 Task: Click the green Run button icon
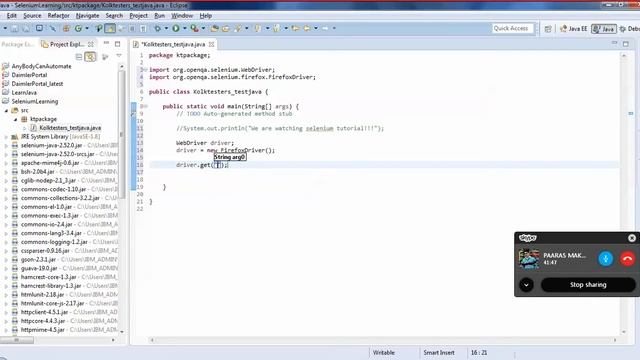176,29
